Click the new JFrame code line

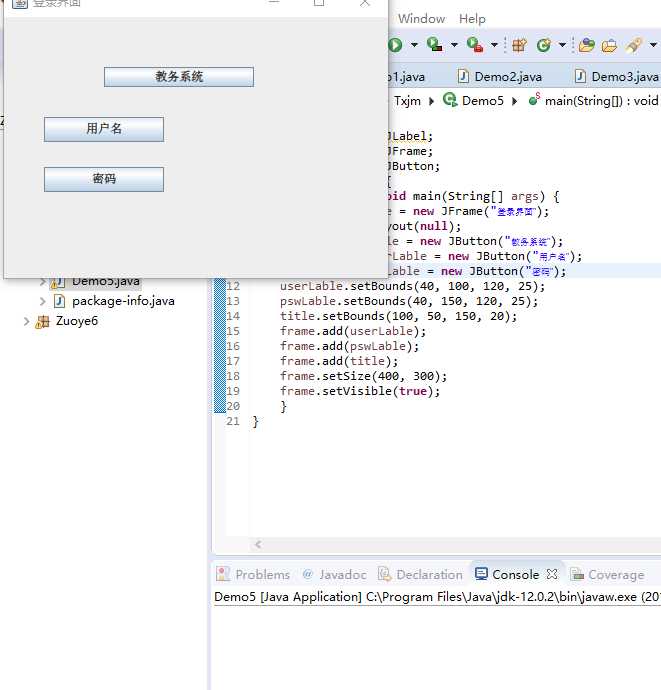468,211
